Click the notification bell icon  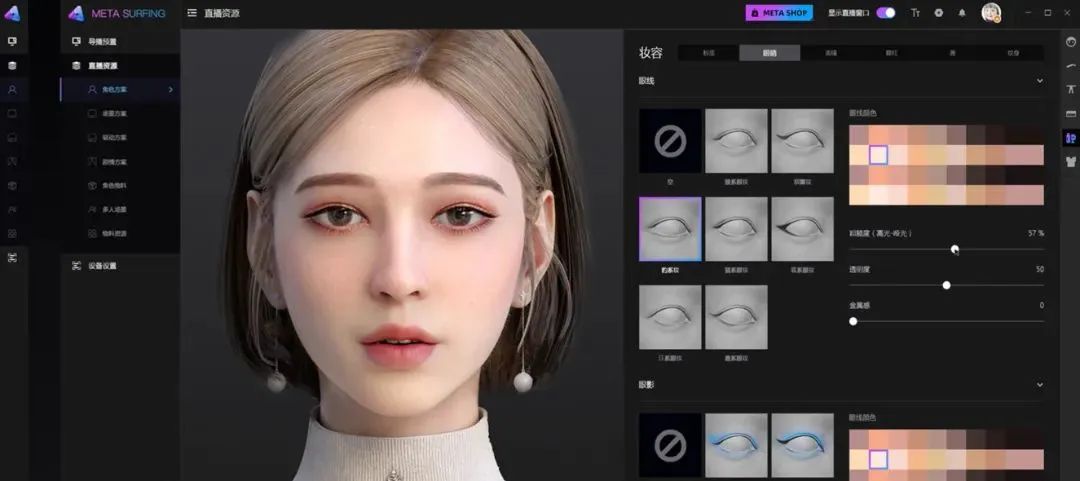tap(962, 13)
